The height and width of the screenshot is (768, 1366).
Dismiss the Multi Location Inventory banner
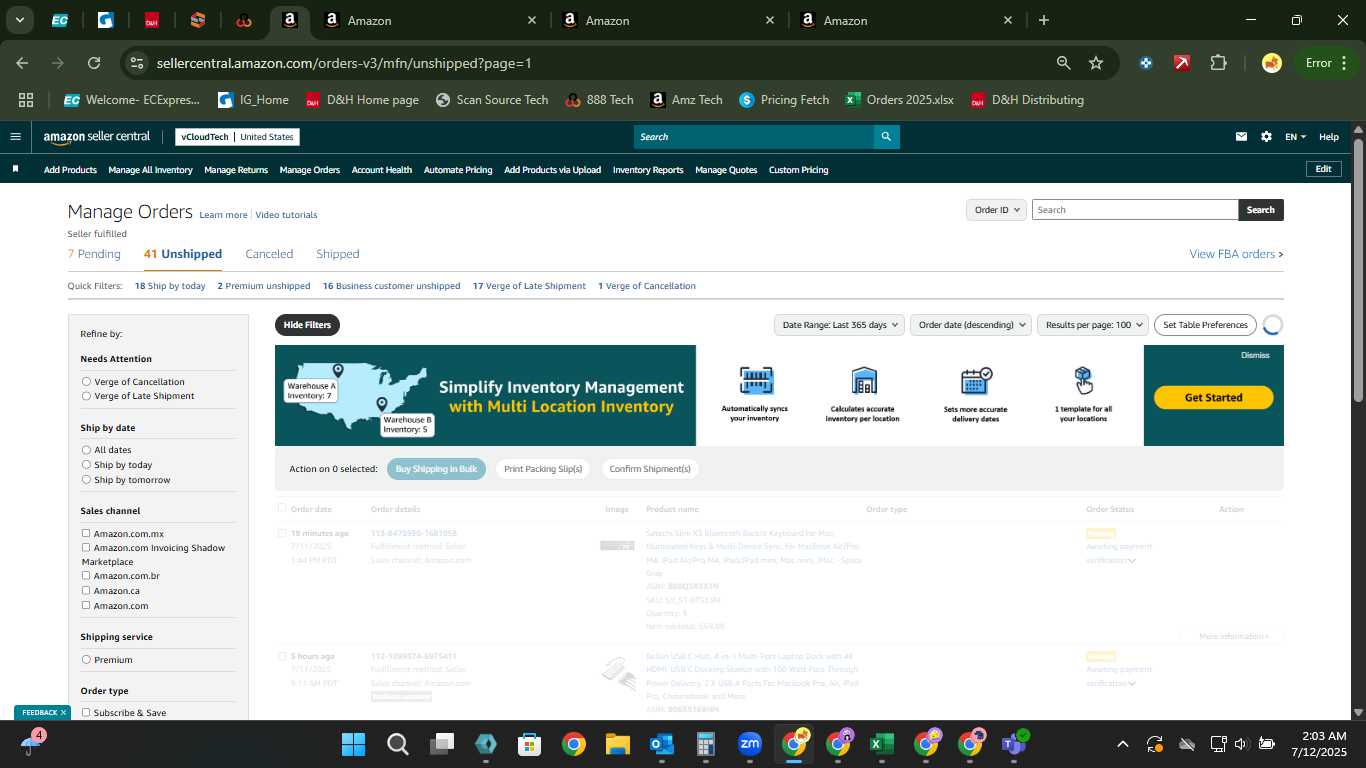1255,355
